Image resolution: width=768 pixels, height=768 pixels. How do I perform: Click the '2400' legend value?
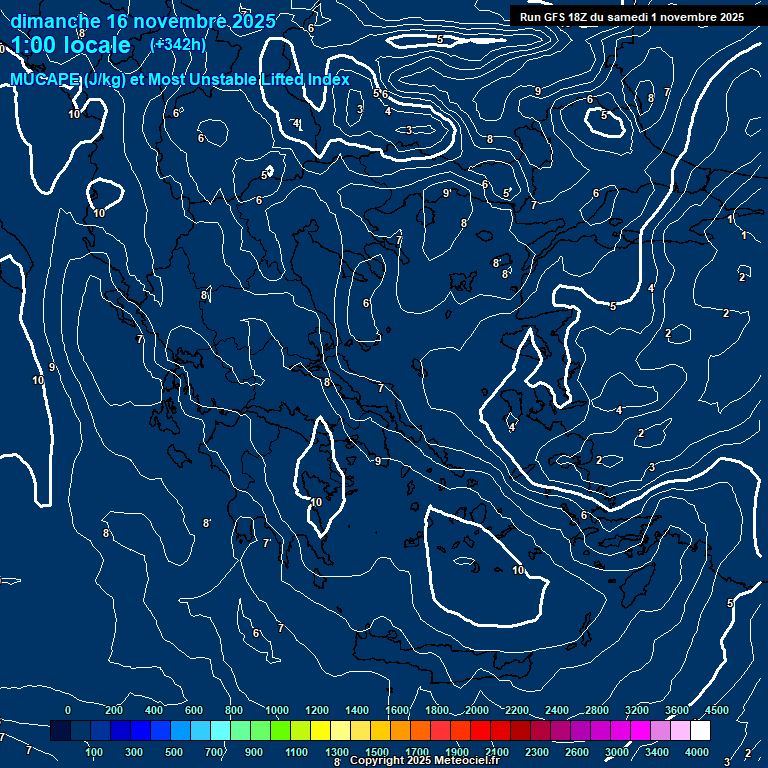coord(557,710)
